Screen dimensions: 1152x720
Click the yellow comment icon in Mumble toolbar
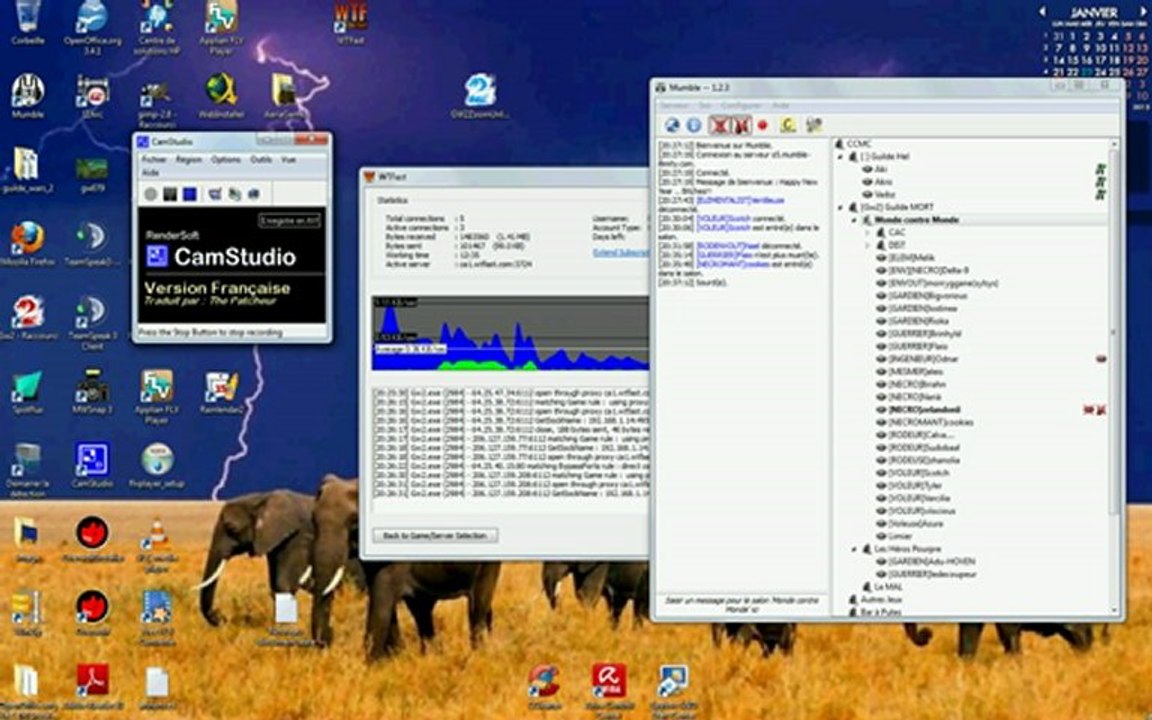click(x=788, y=125)
